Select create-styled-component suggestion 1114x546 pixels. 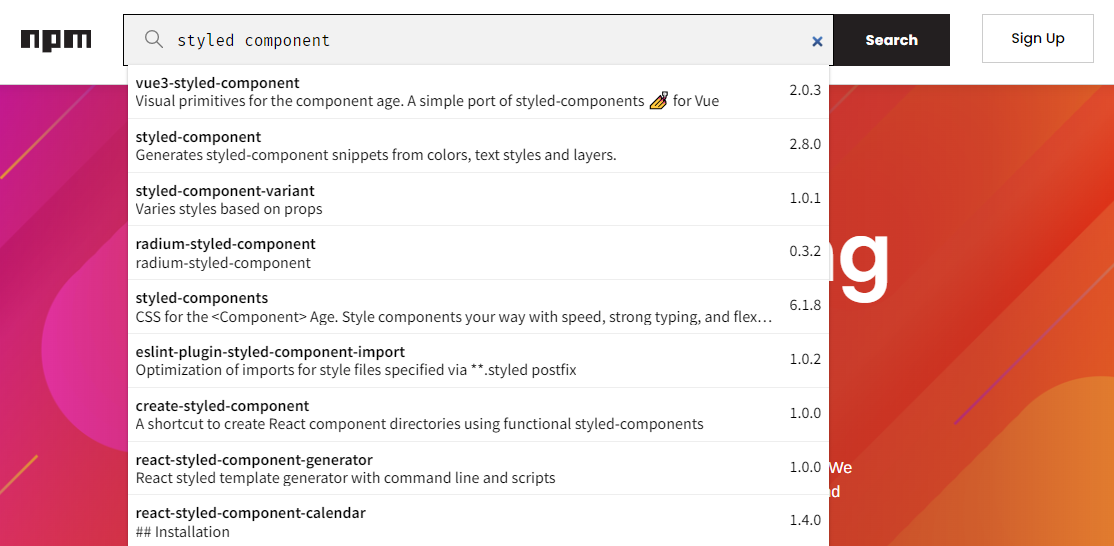[x=222, y=406]
